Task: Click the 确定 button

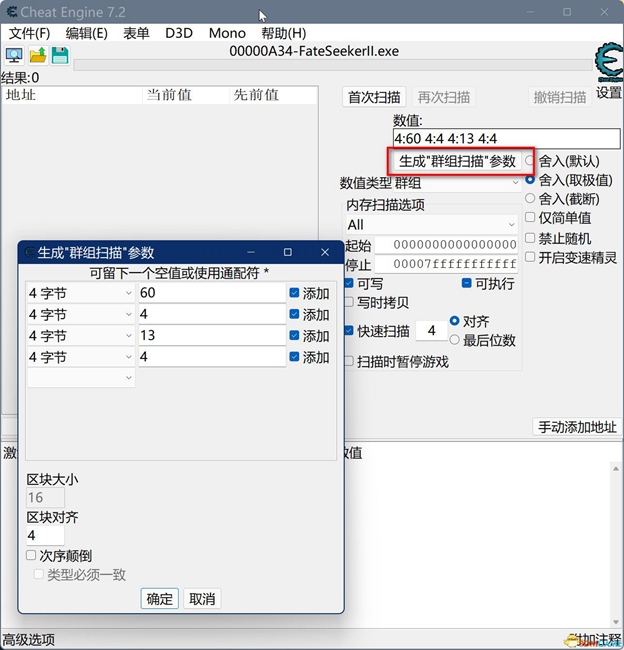Action: tap(160, 599)
